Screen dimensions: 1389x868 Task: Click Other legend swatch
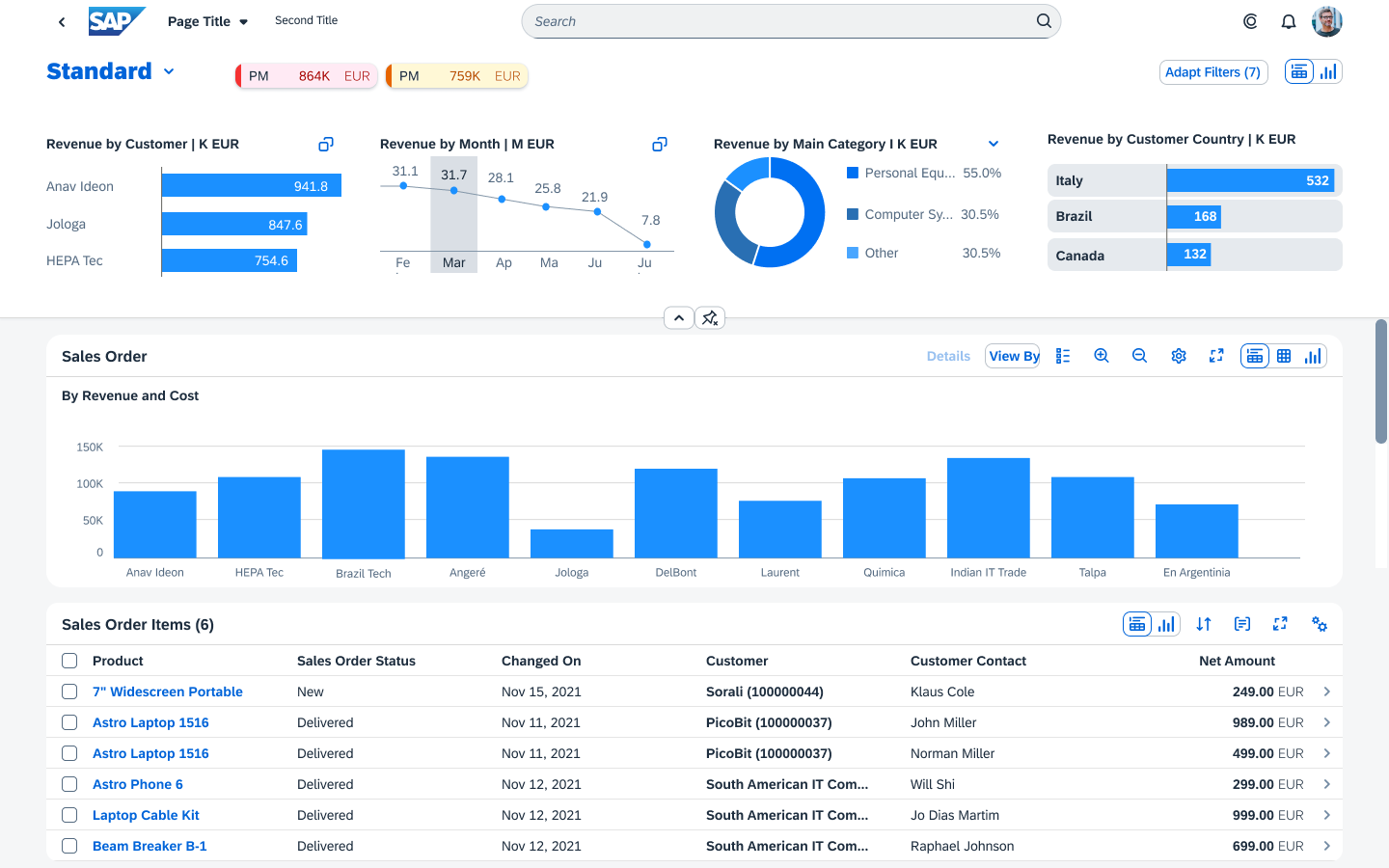(x=853, y=253)
